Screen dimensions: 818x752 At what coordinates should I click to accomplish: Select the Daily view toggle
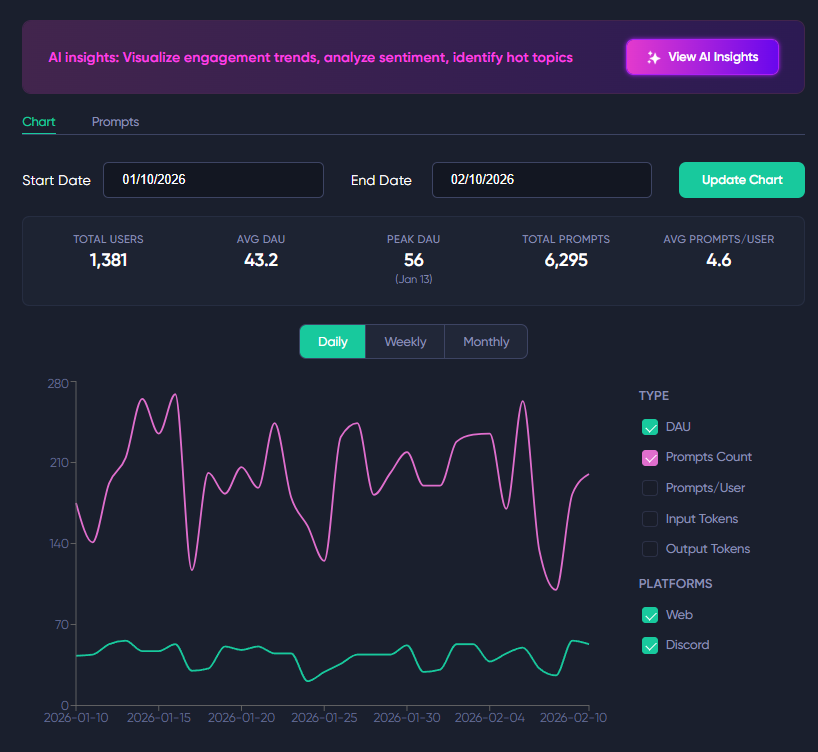333,341
